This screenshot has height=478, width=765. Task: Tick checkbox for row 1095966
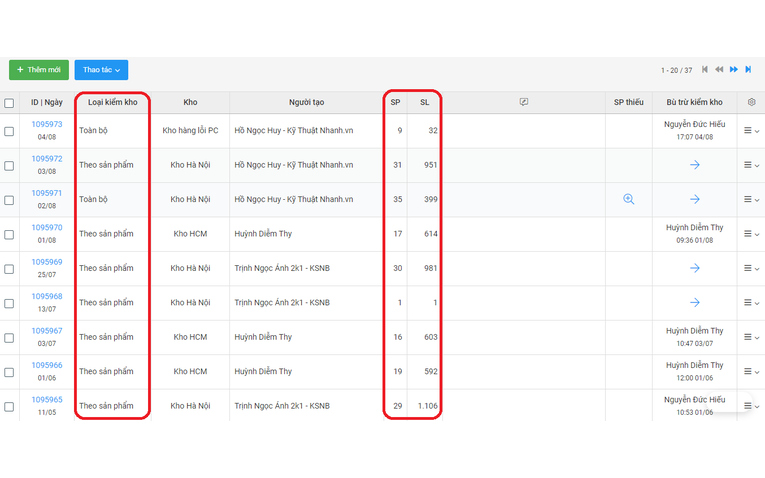pyautogui.click(x=9, y=372)
